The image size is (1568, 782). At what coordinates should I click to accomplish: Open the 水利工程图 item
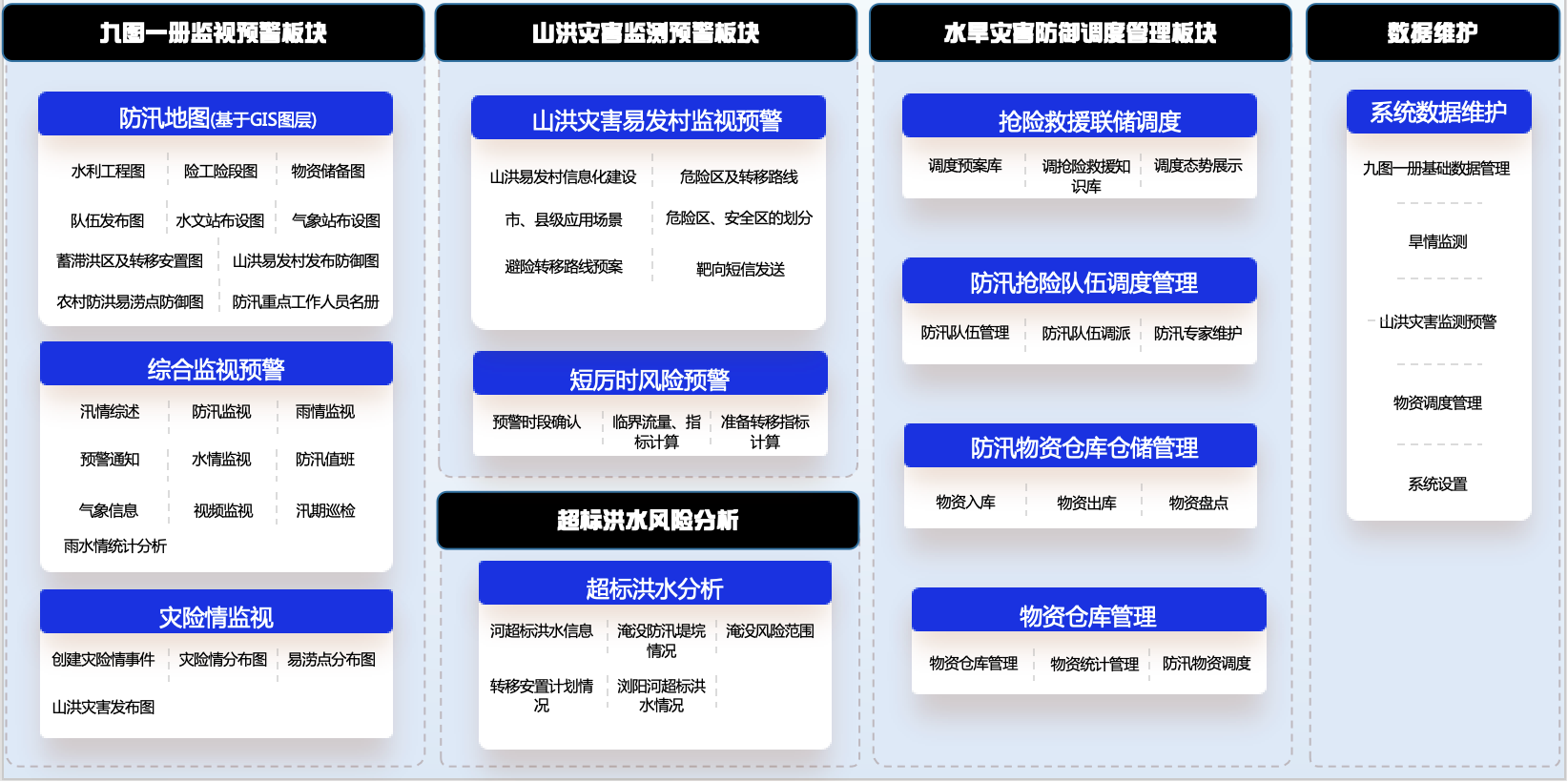coord(108,172)
